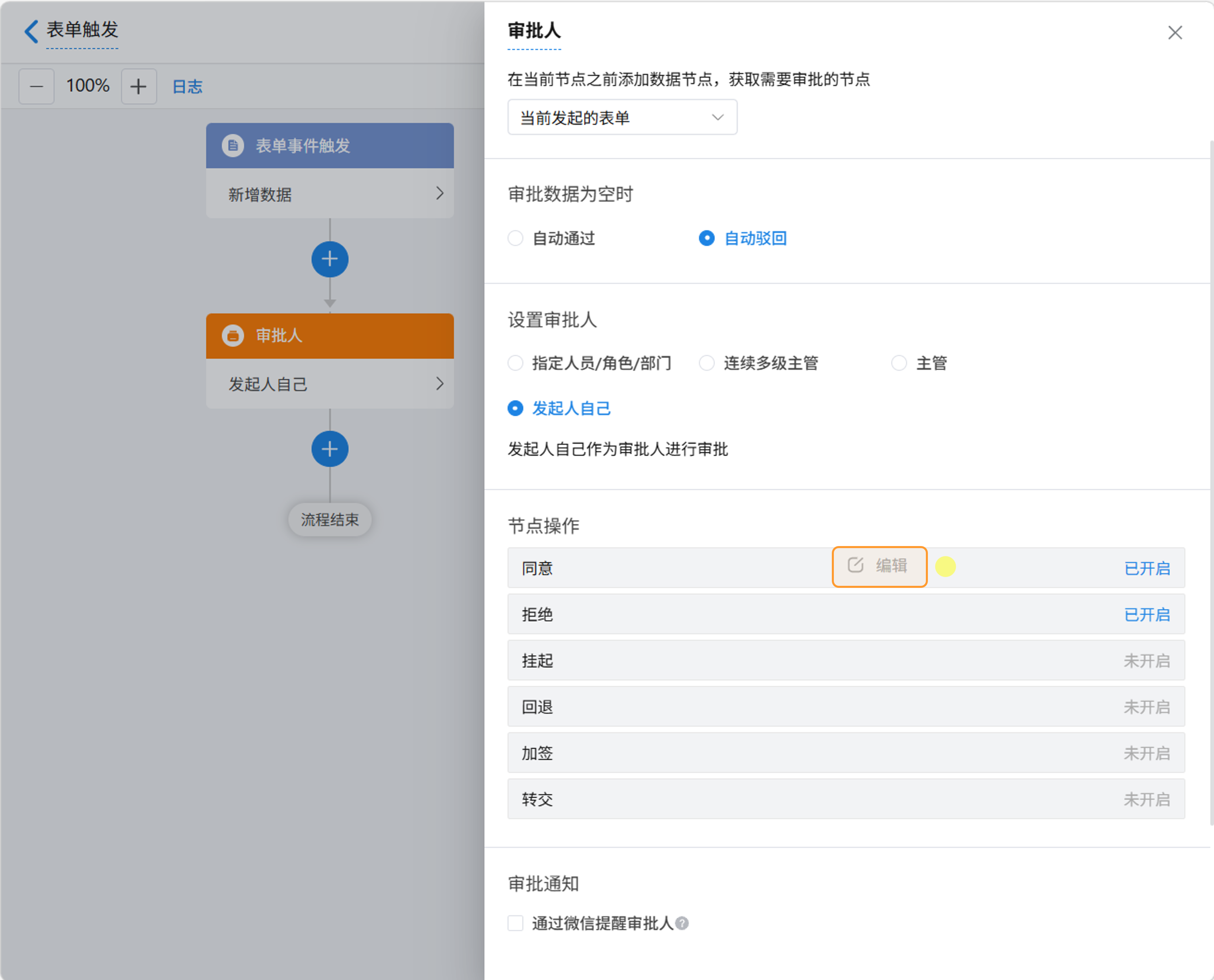
Task: Select 指定人员/角色/部门 as approver
Action: coord(516,363)
